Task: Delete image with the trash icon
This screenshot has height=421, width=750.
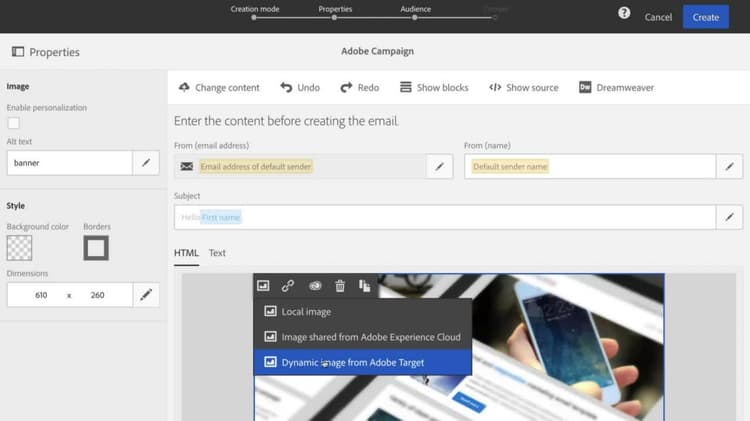Action: (340, 286)
